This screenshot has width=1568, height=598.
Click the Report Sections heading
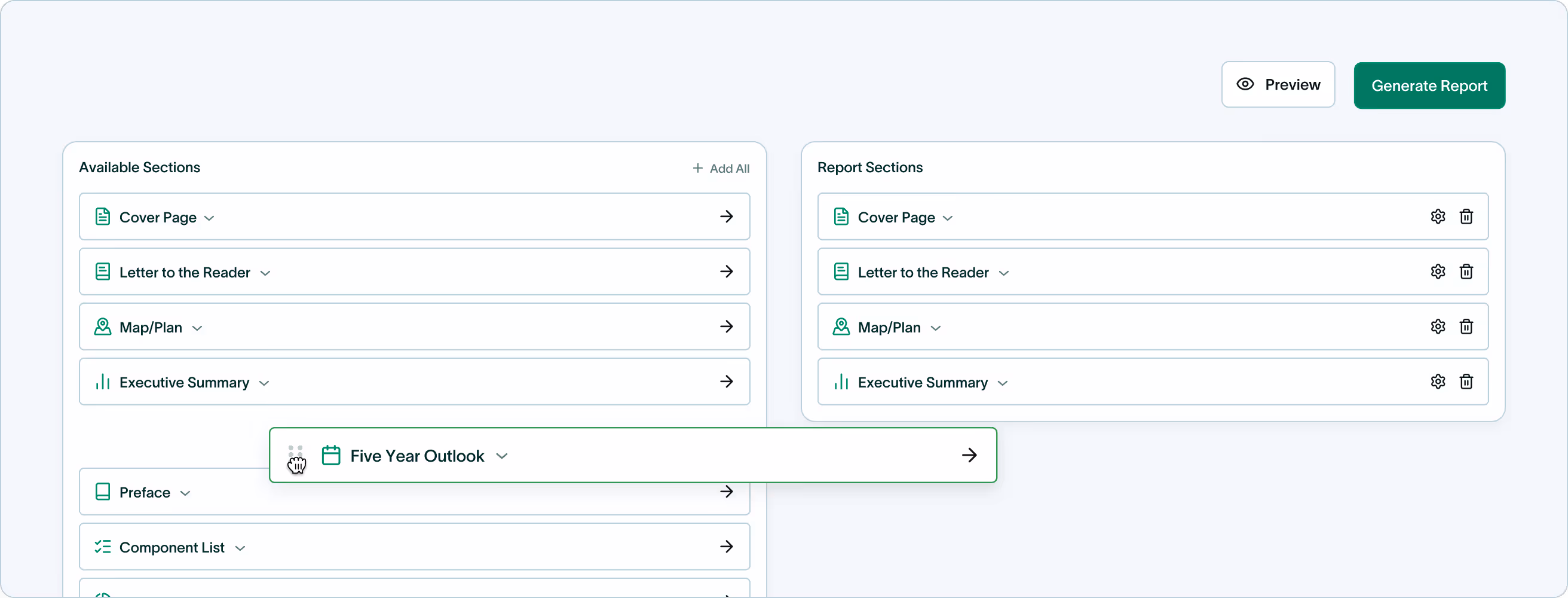[x=870, y=167]
